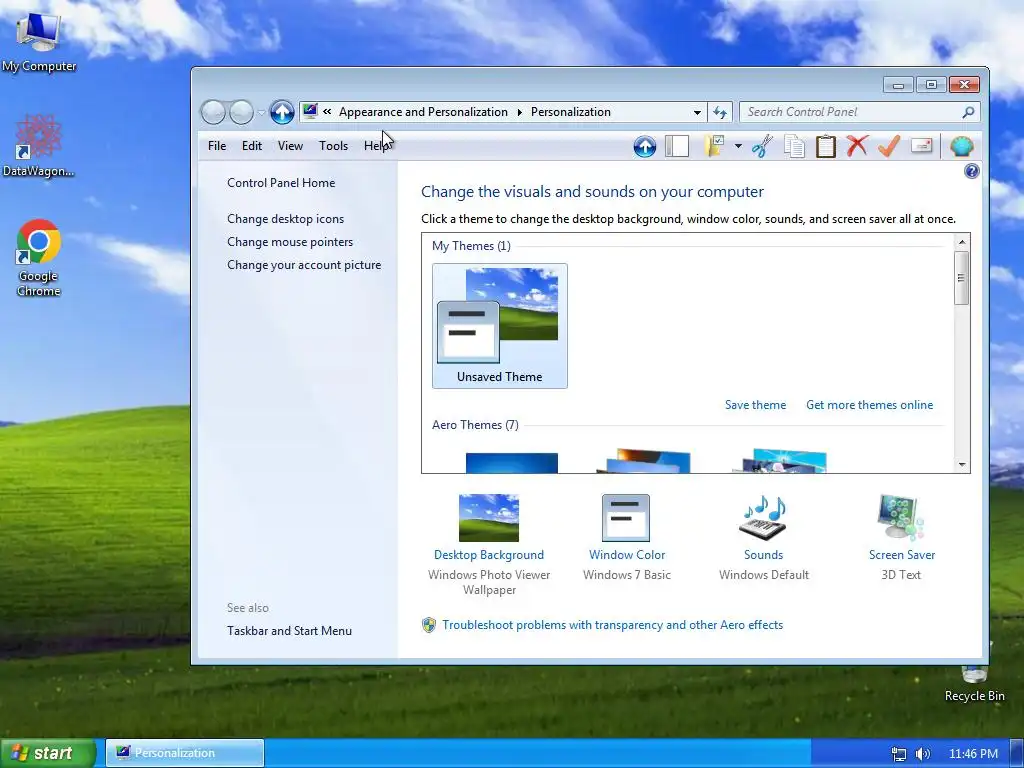Click Get more themes online link

[x=869, y=405]
